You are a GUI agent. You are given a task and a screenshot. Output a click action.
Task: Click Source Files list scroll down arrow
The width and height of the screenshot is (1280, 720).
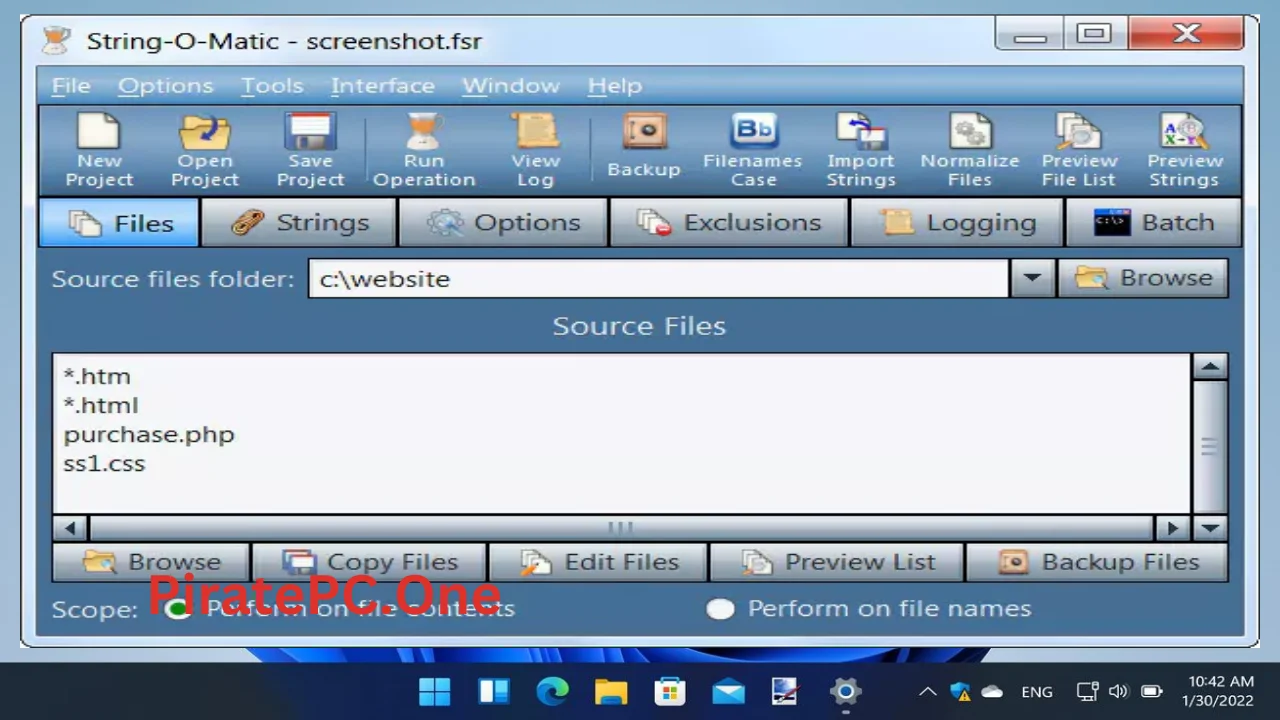click(1210, 527)
